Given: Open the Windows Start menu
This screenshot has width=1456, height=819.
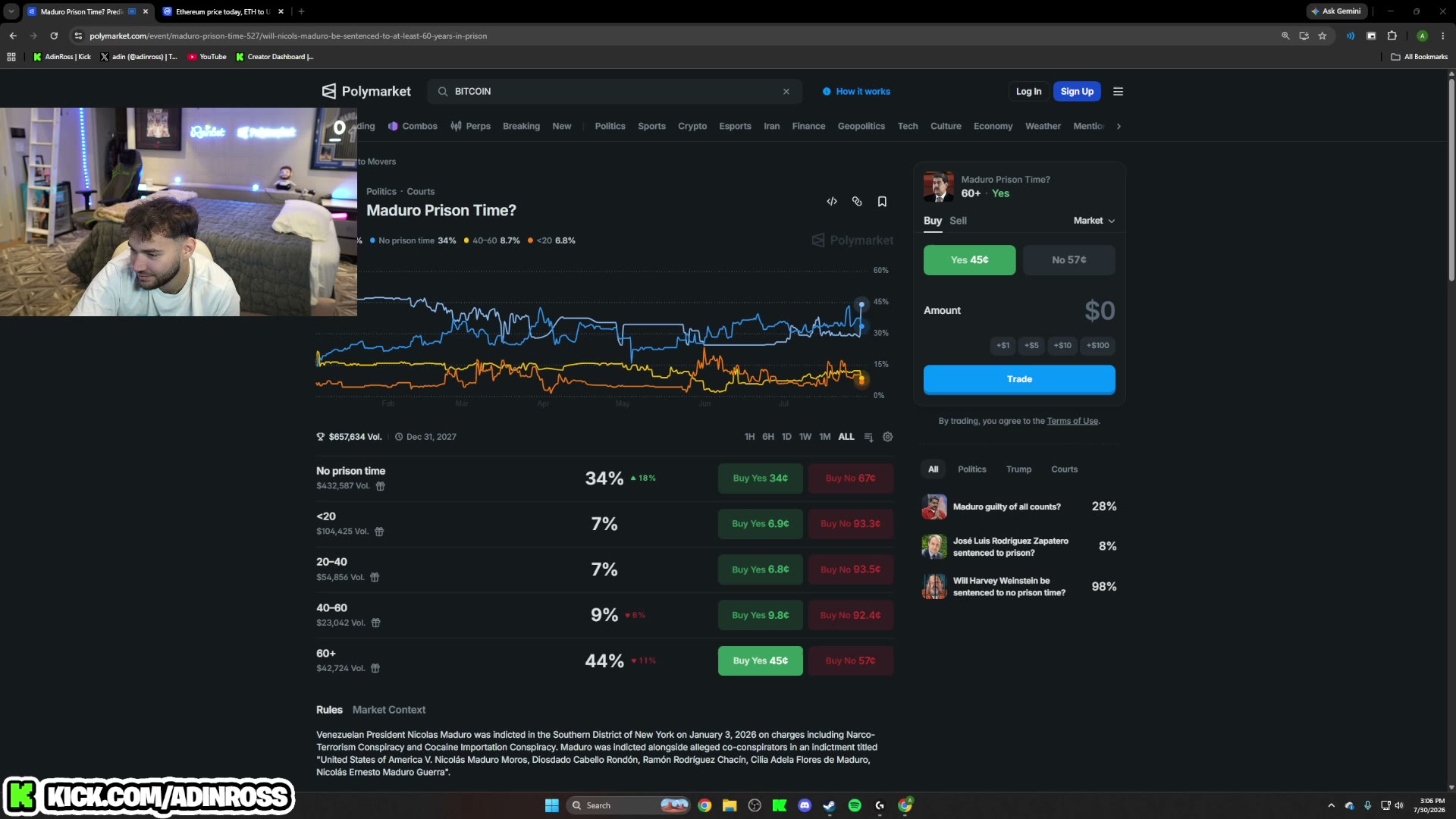Looking at the screenshot, I should tap(552, 805).
